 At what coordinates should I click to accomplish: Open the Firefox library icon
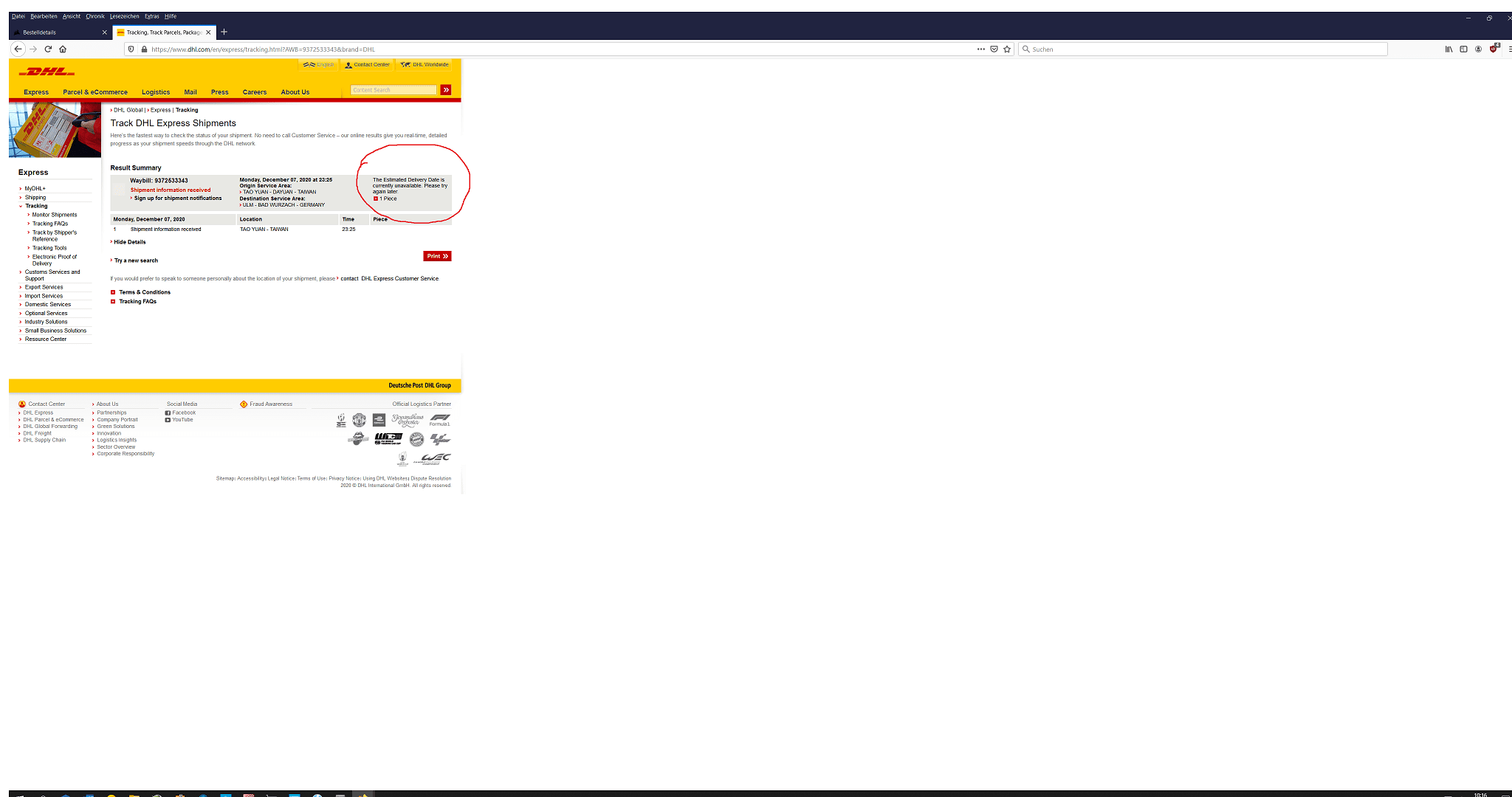click(x=1449, y=49)
